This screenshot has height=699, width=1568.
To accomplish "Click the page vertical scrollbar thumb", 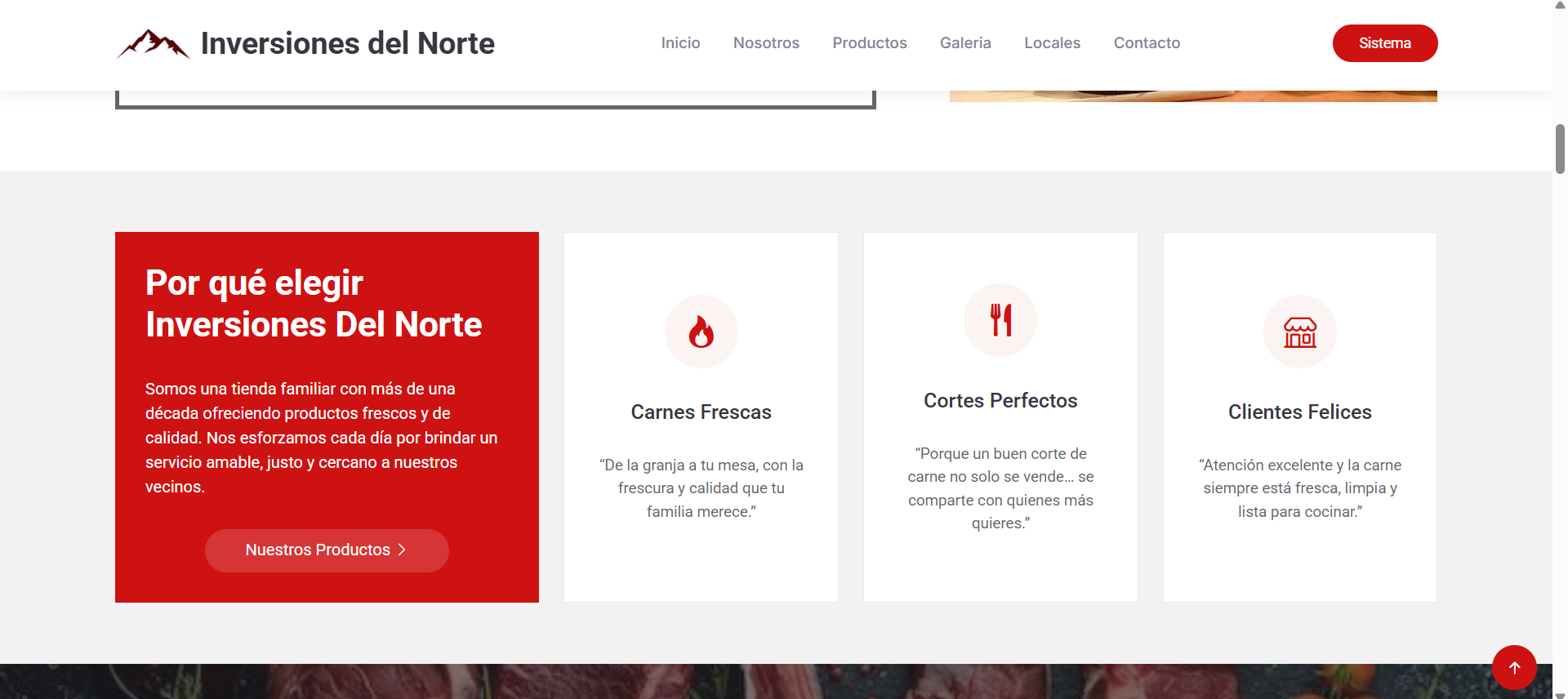I will pos(1560,149).
